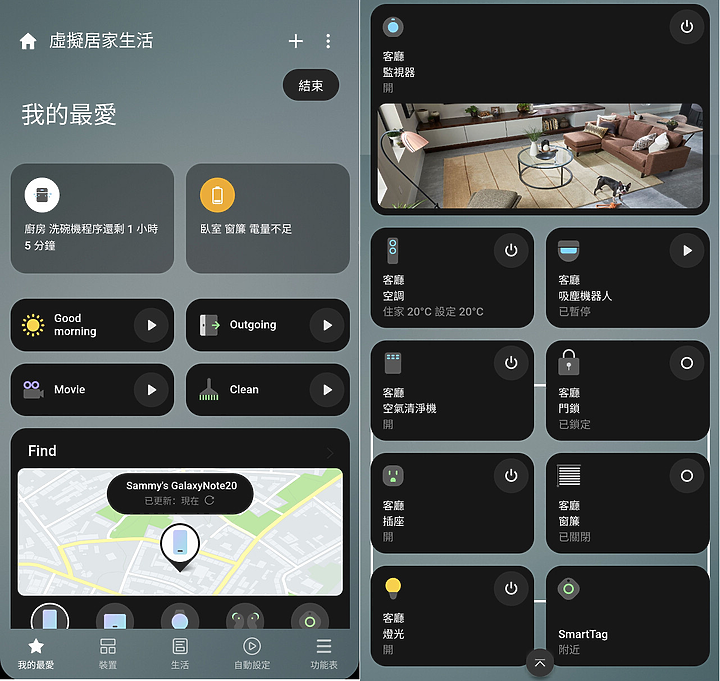Select the watch device under Find map
Viewport: 720px width, 681px height.
[180, 618]
